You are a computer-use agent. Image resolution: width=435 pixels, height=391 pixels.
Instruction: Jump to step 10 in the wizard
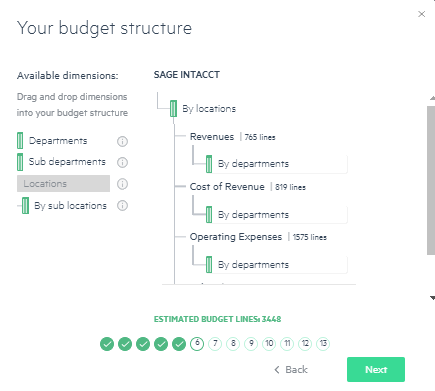(269, 344)
